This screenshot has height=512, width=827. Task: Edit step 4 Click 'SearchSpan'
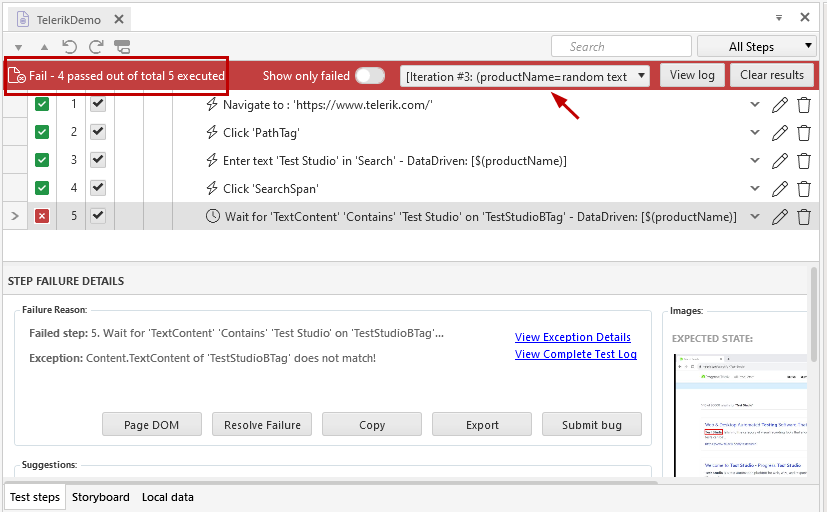(x=780, y=189)
